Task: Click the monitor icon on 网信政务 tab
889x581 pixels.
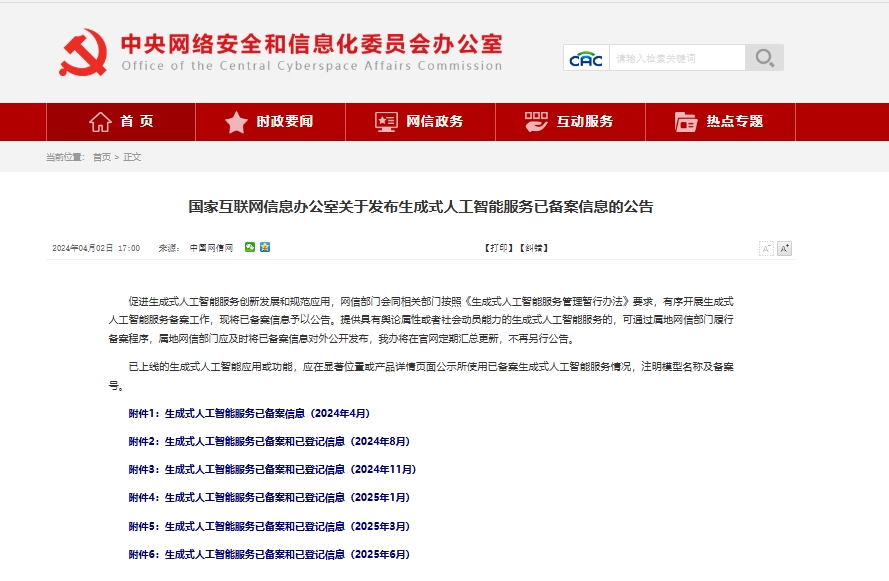Action: [386, 122]
